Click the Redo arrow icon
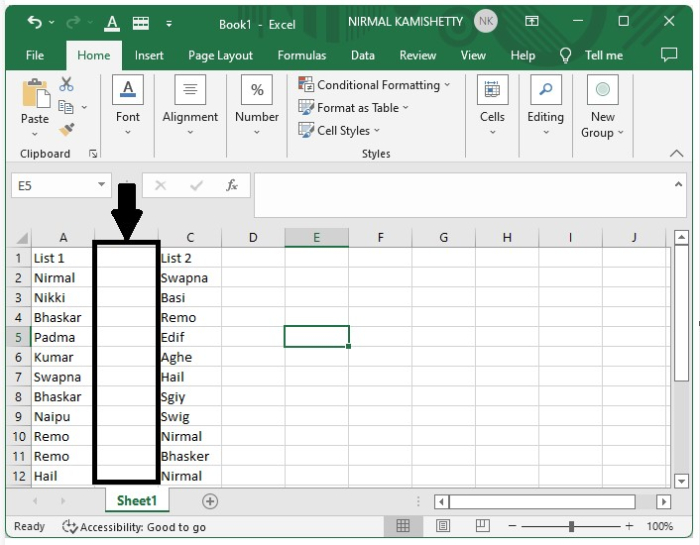Screen dimensions: 700x545 pos(73,22)
